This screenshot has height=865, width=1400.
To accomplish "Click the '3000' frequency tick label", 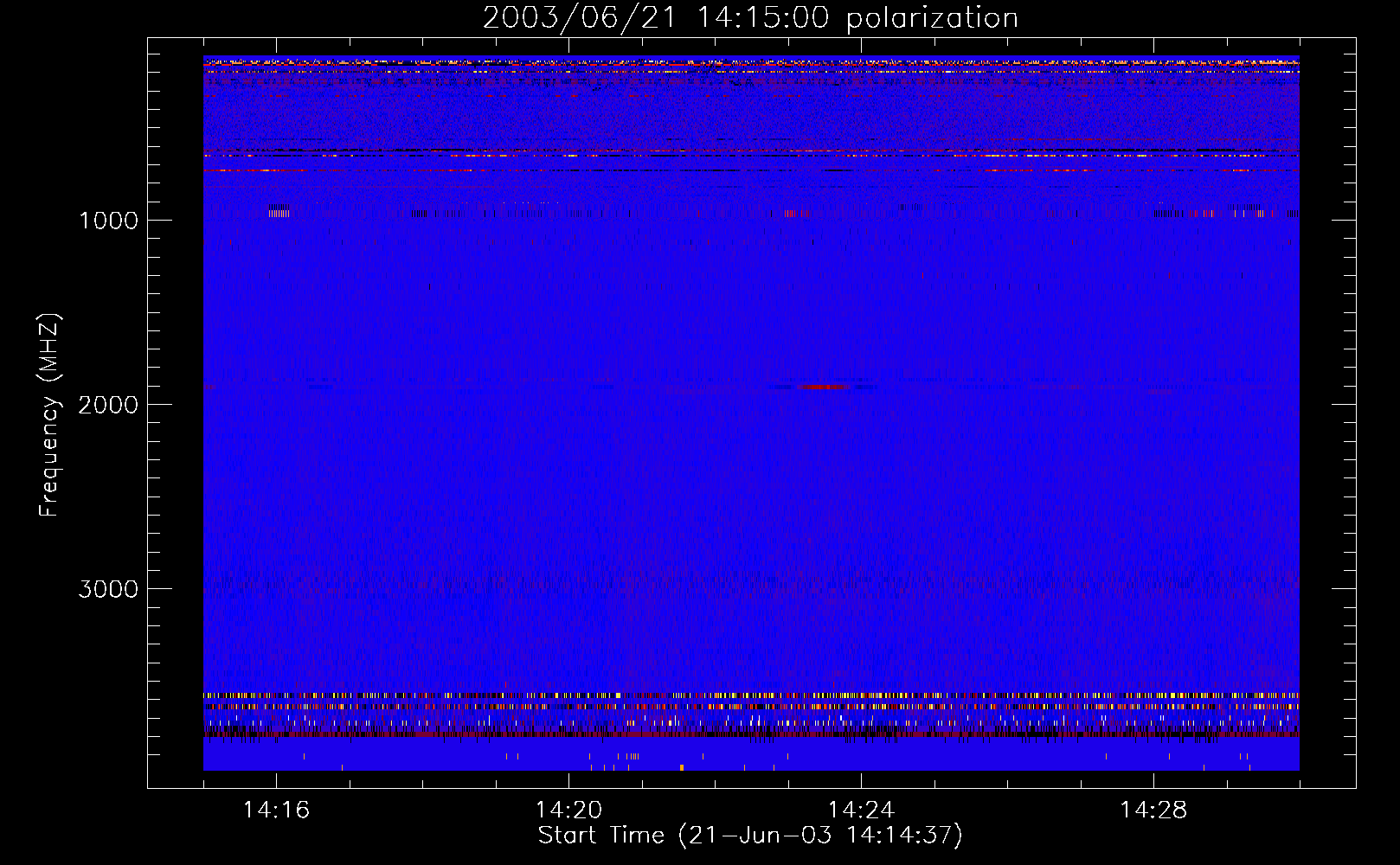I will 108,589.
